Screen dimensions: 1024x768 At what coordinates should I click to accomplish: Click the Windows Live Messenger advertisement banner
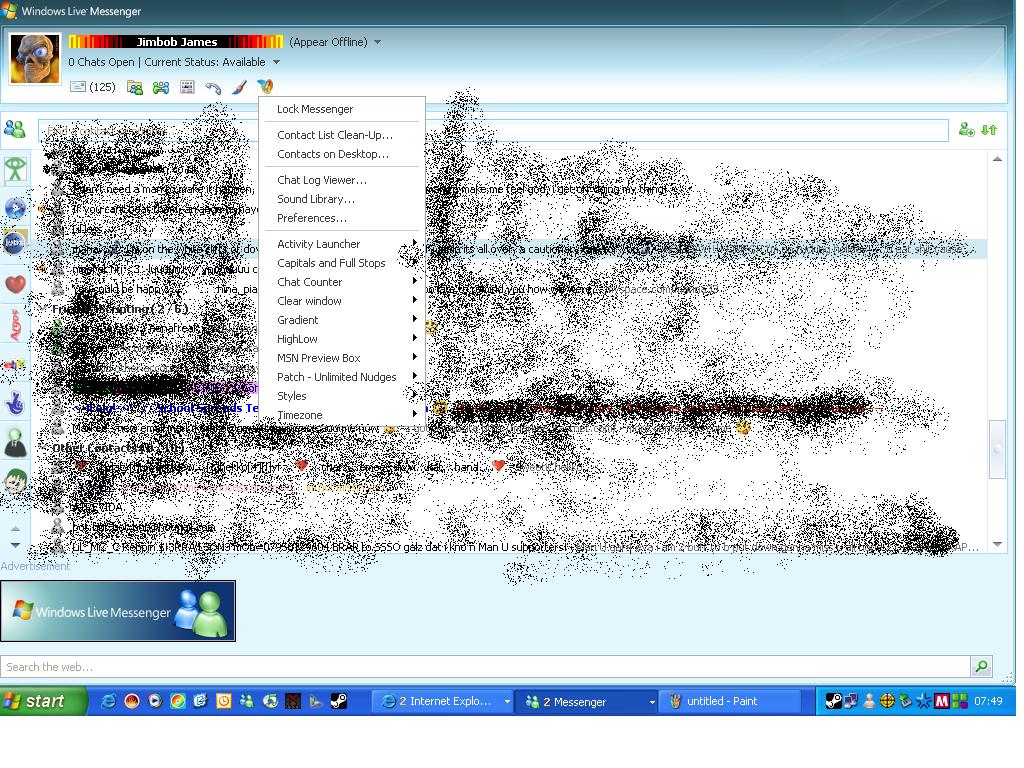118,611
